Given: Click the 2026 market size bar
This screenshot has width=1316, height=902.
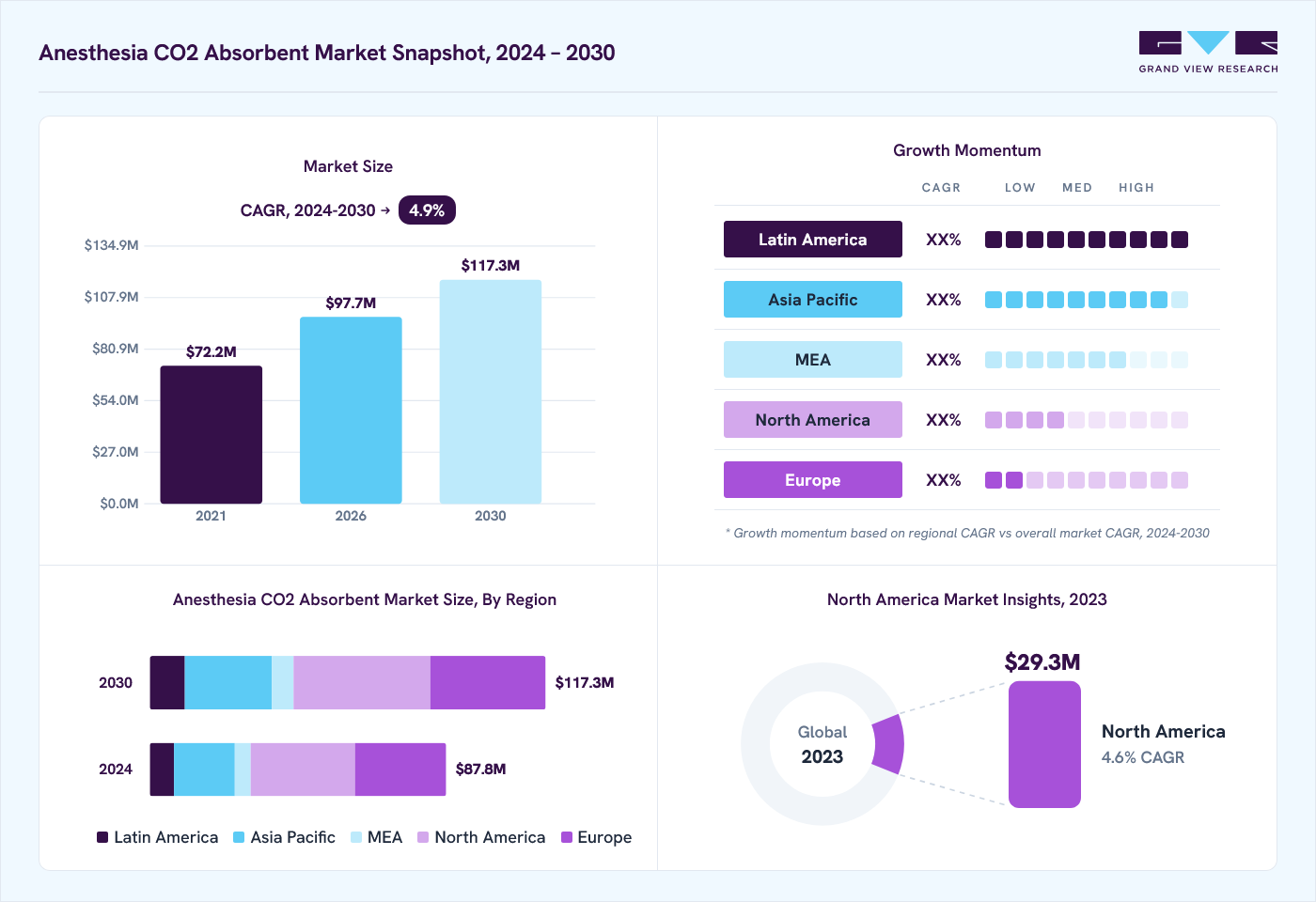Looking at the screenshot, I should click(x=351, y=410).
